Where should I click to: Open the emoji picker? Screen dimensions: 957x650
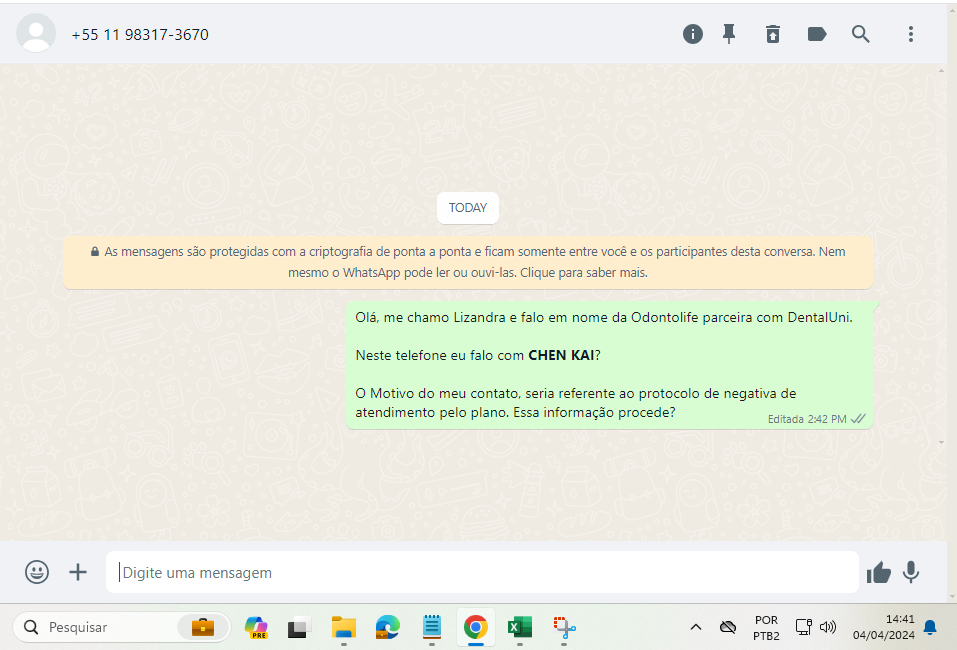click(x=37, y=572)
